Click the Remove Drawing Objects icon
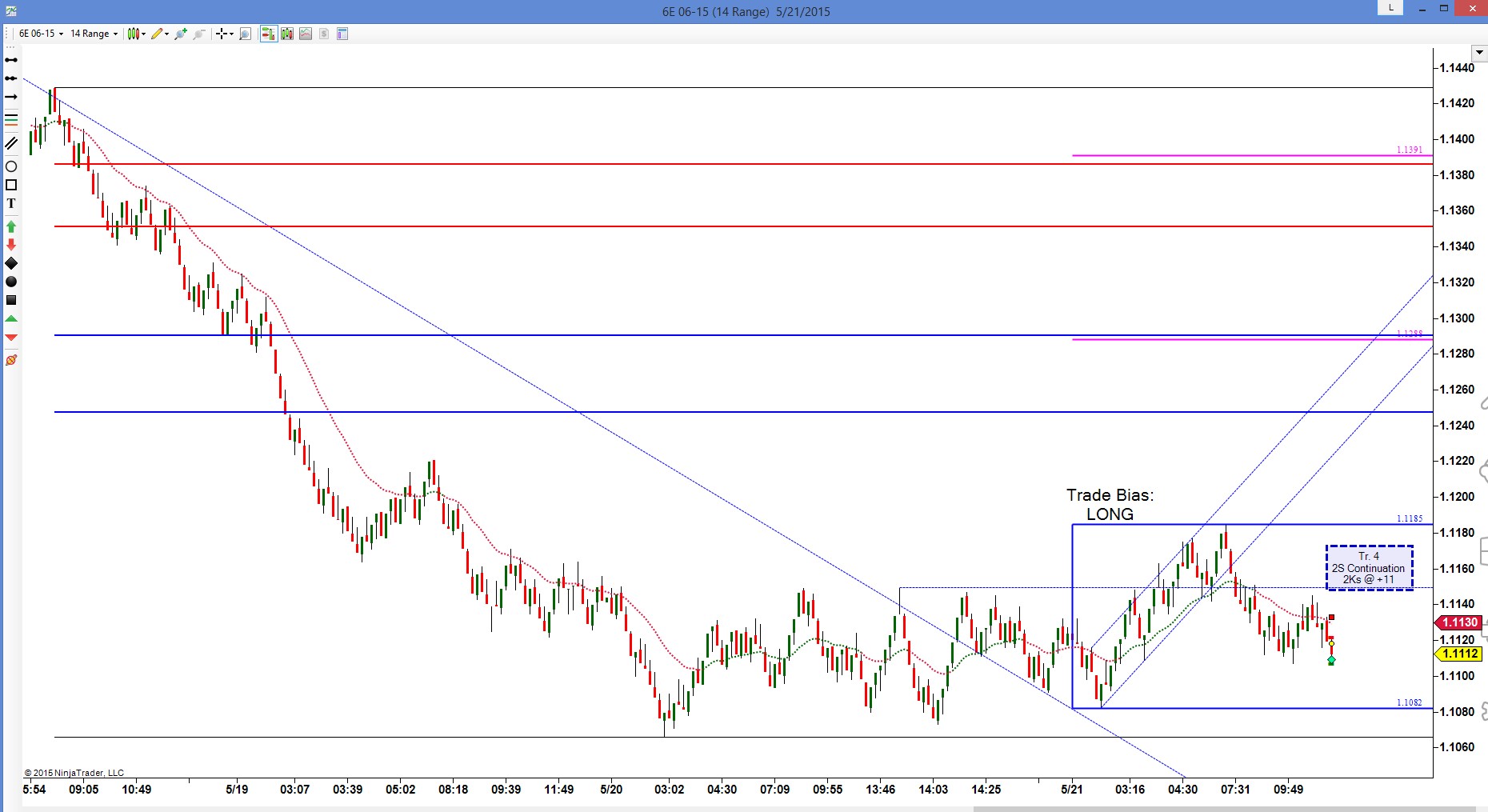 [11, 360]
